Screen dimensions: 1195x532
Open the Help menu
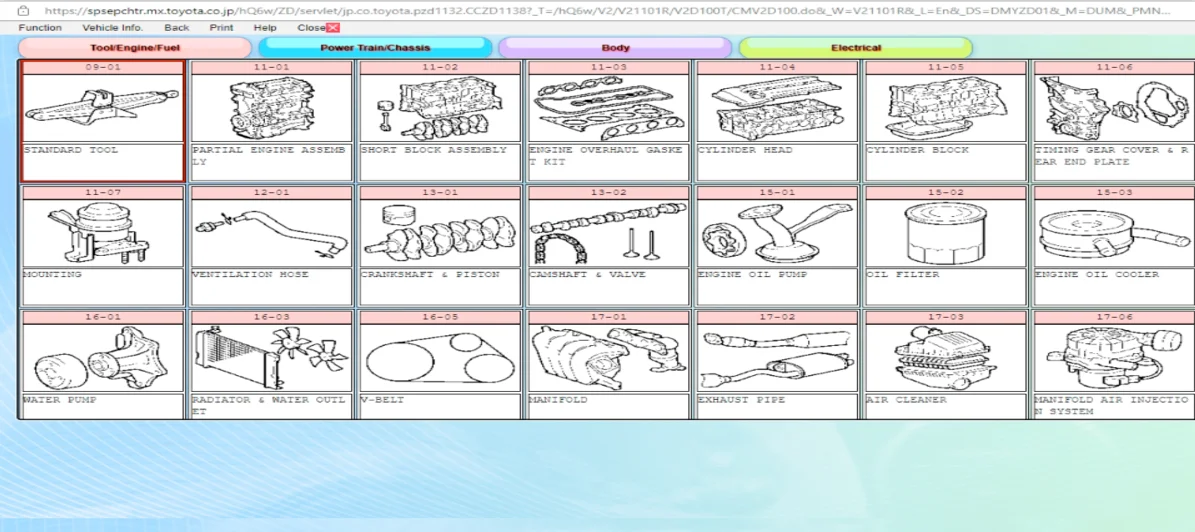265,27
